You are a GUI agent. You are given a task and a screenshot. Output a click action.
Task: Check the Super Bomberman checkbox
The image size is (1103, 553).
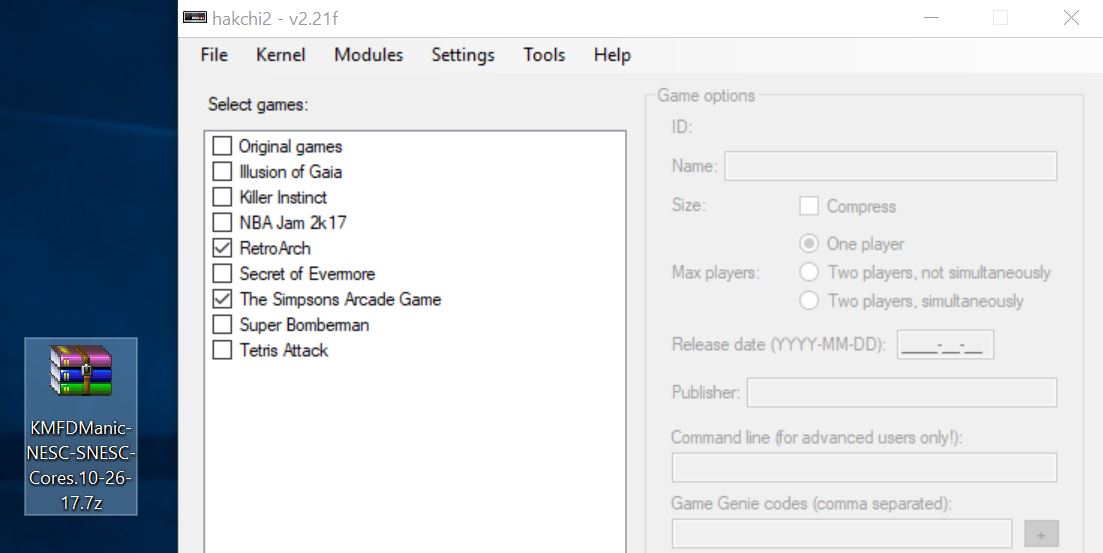(222, 324)
